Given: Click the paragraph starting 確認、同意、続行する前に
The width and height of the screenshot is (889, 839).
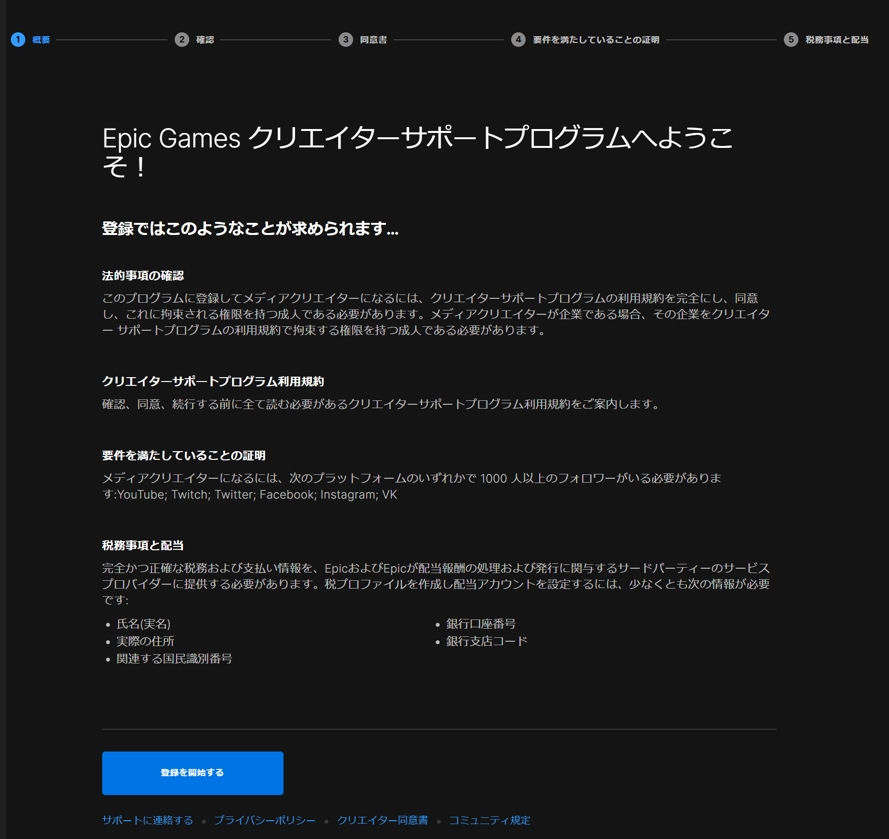Looking at the screenshot, I should (x=381, y=404).
